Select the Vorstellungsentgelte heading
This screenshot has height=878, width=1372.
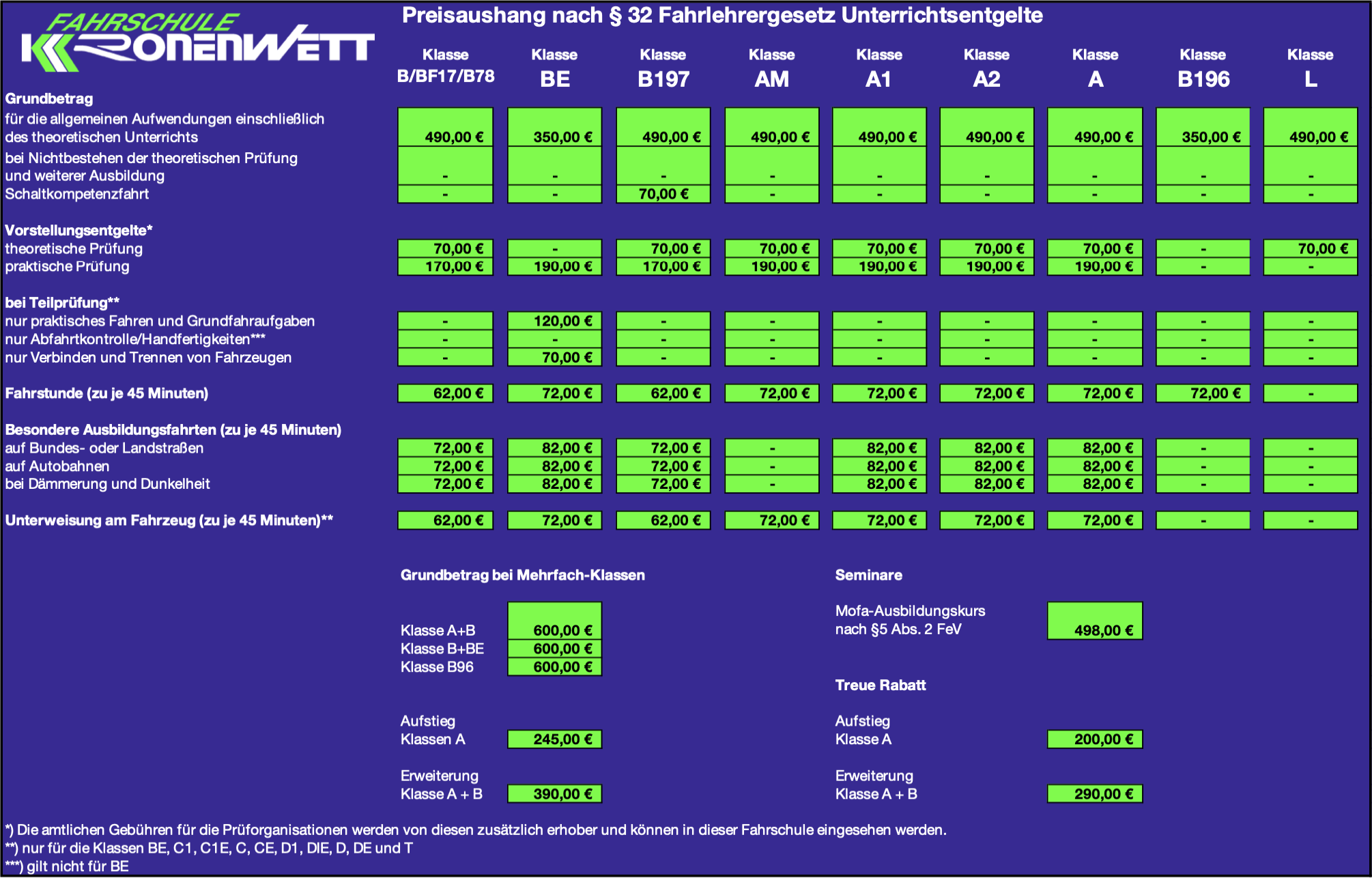point(78,231)
